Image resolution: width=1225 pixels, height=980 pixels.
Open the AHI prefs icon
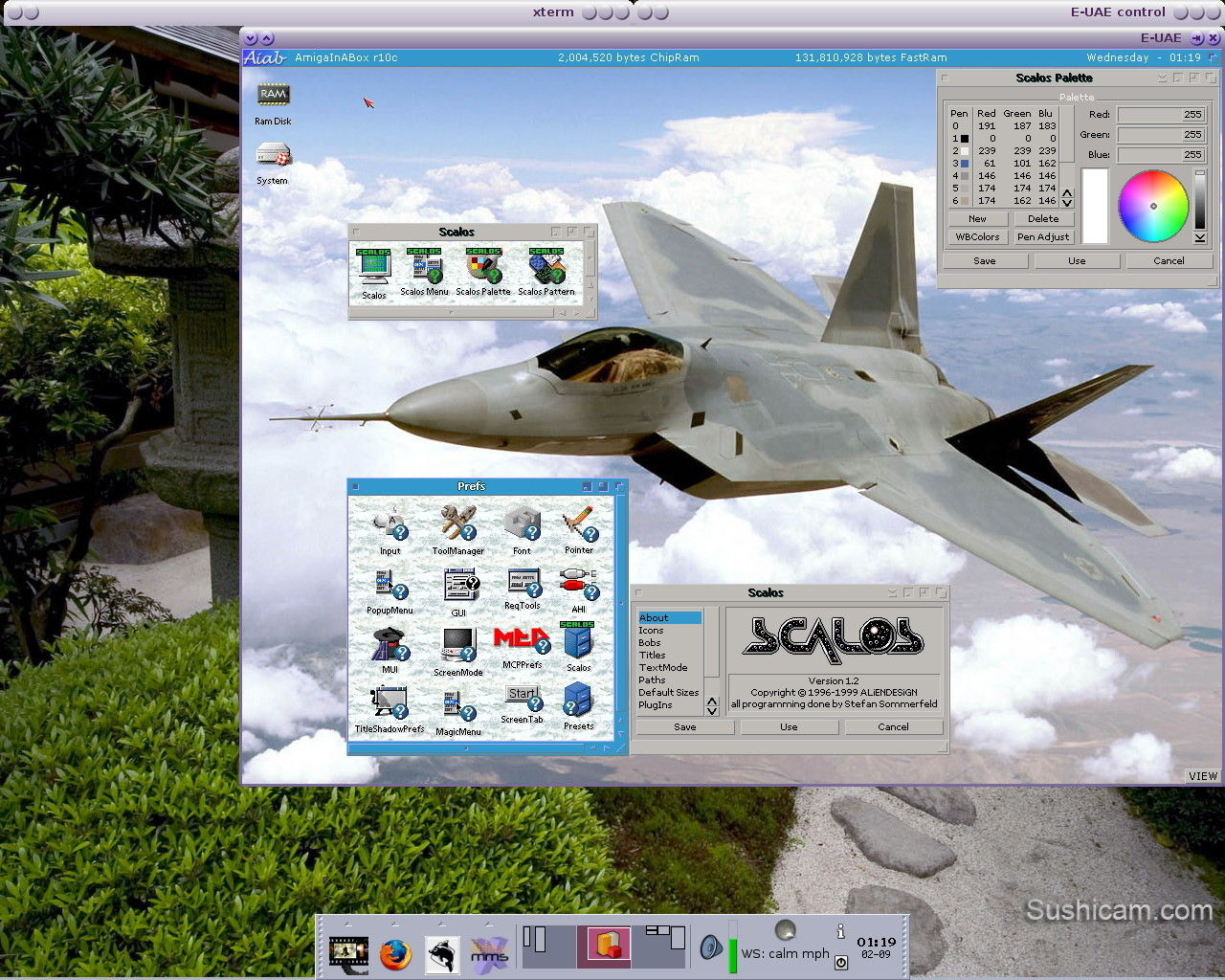coord(579,583)
